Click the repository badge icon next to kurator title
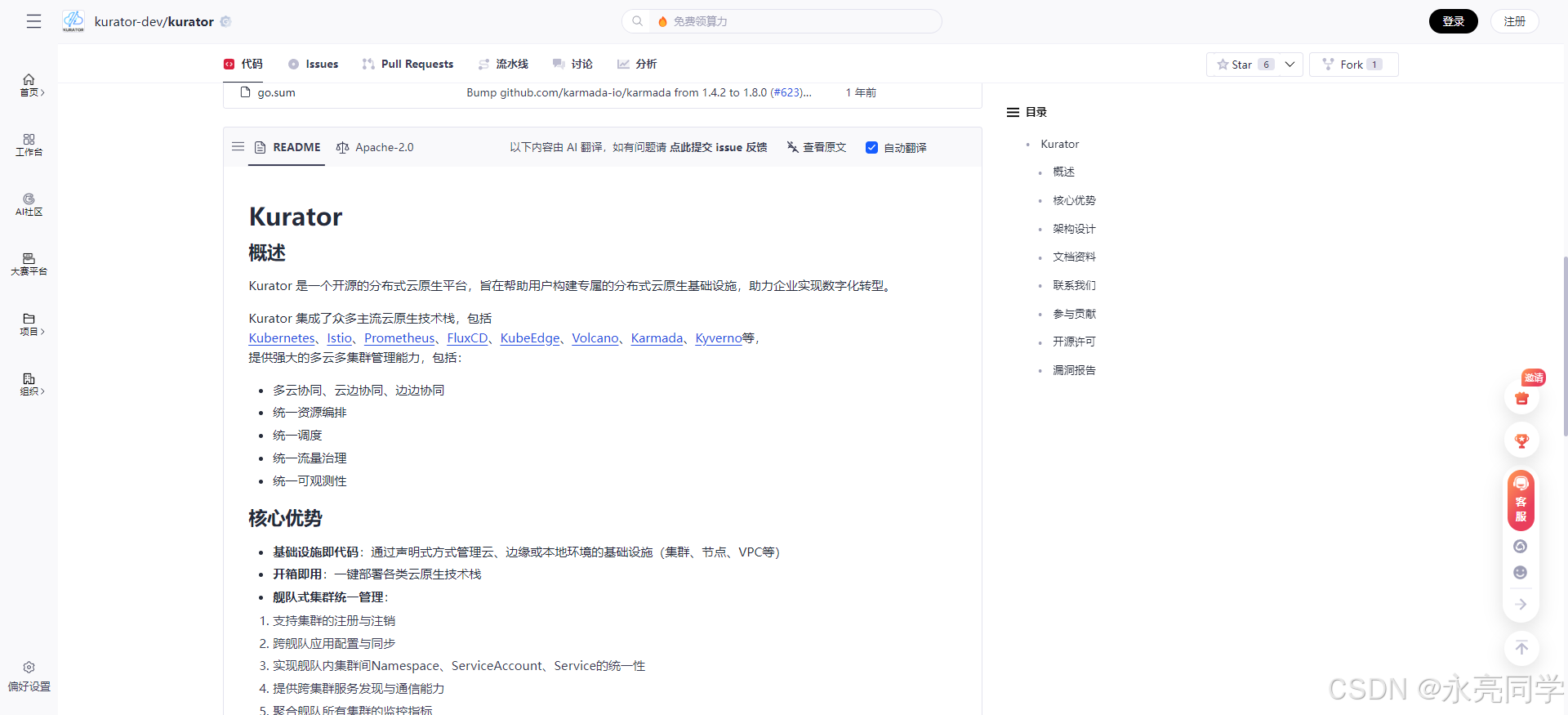Image resolution: width=1568 pixels, height=715 pixels. click(226, 21)
